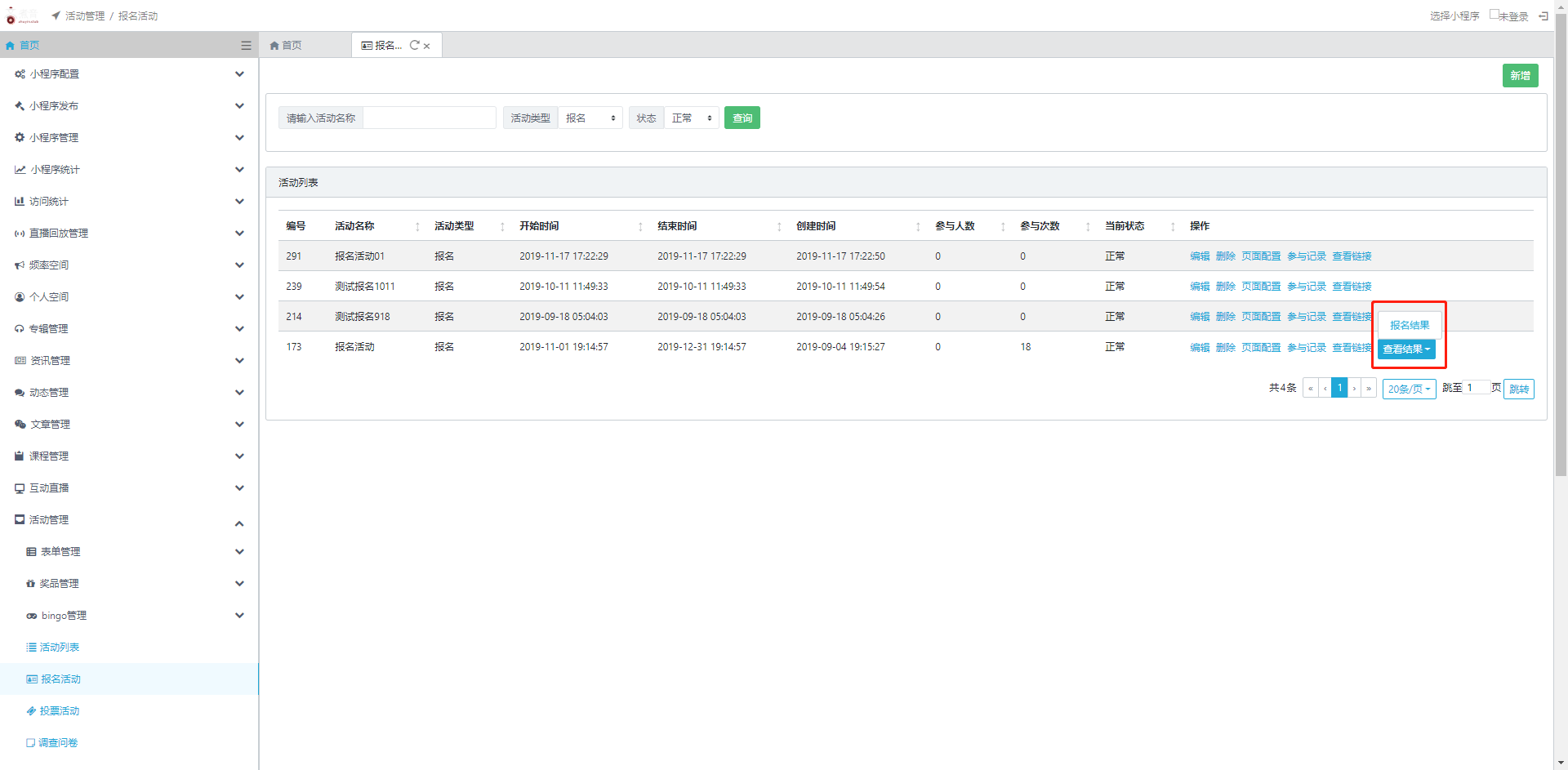The image size is (1568, 770).
Task: Click the sort icon on 活动名称 column
Action: coord(417,227)
